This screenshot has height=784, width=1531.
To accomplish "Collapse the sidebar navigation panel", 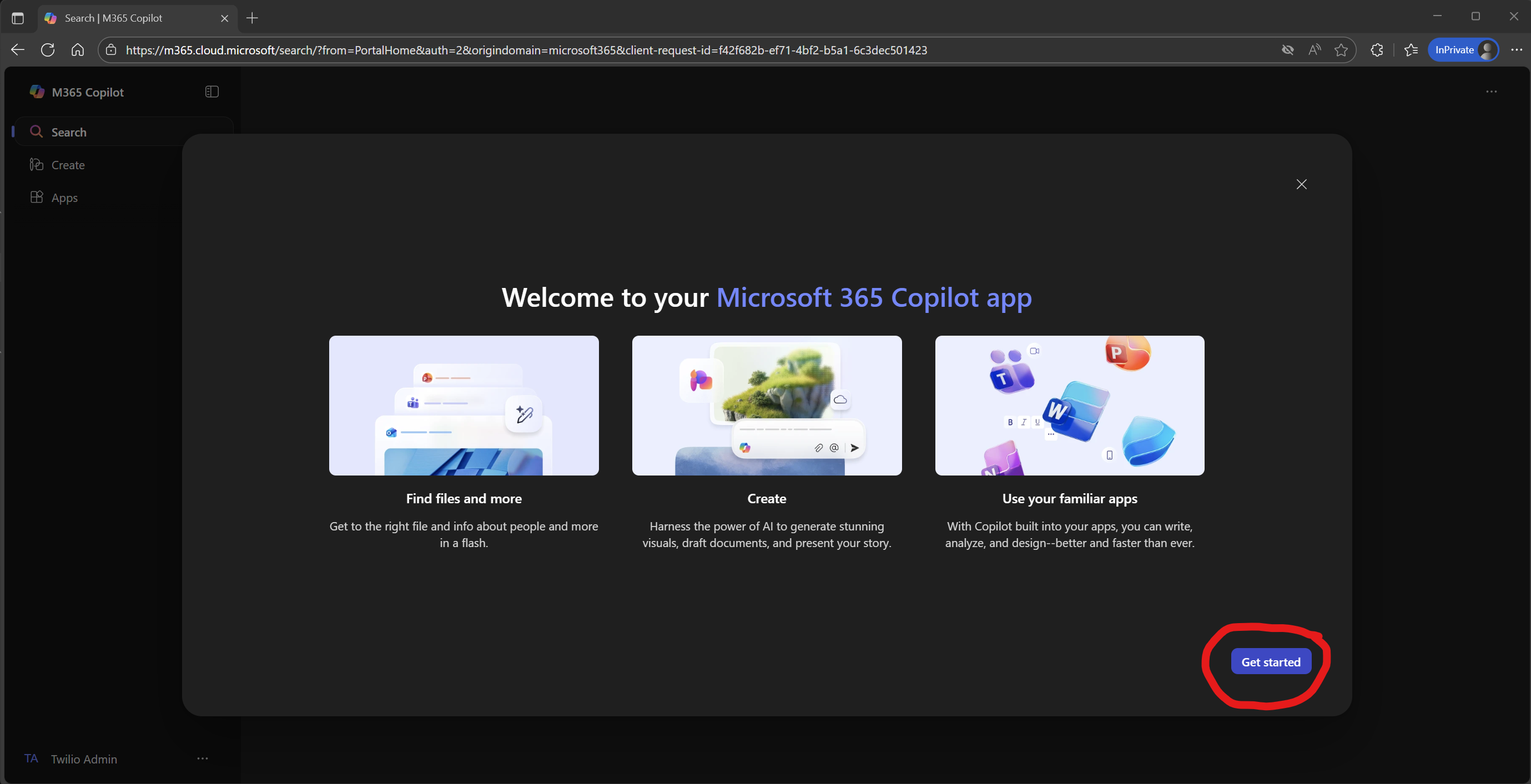I will click(211, 92).
